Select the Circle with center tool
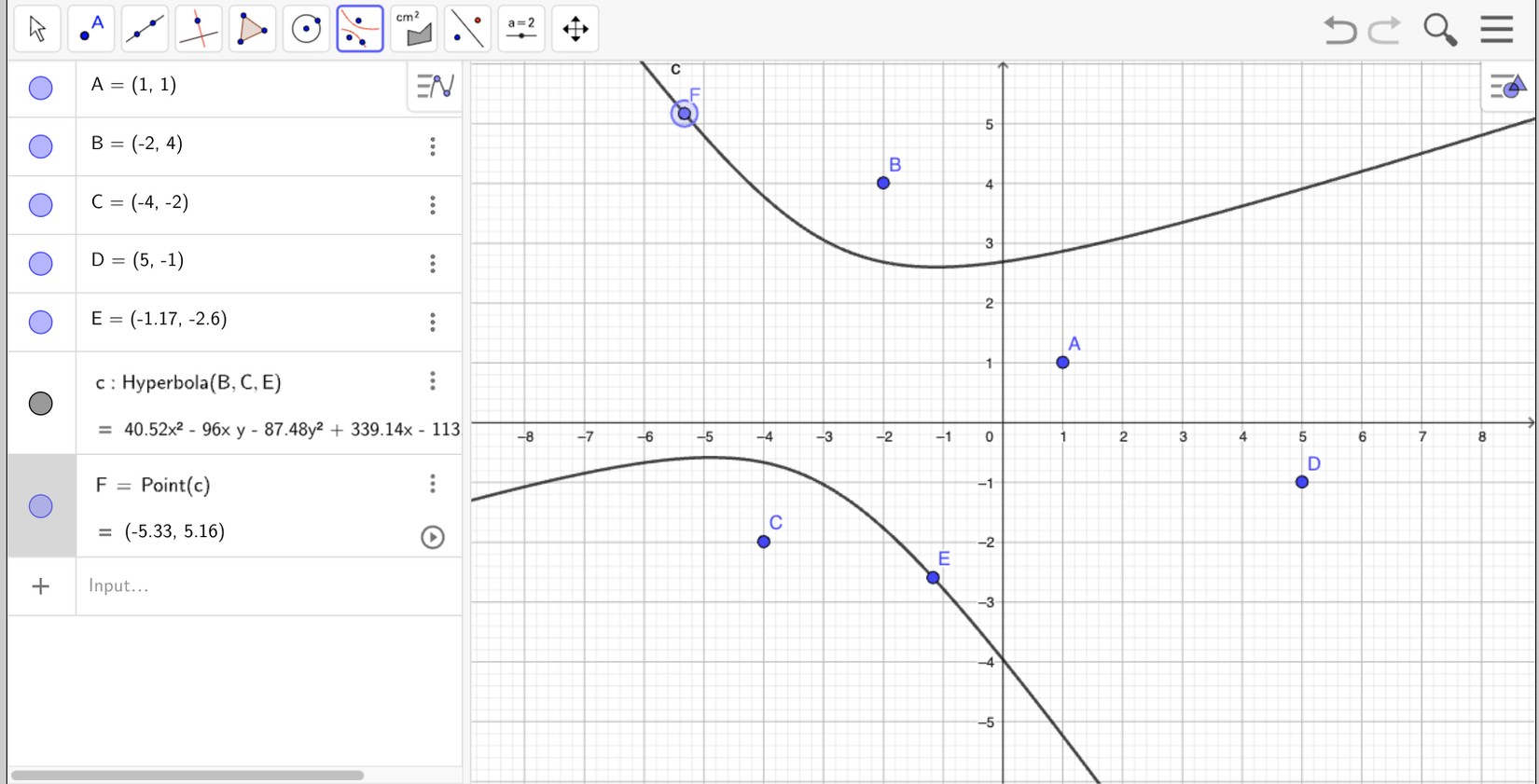Image resolution: width=1539 pixels, height=784 pixels. coord(306,29)
